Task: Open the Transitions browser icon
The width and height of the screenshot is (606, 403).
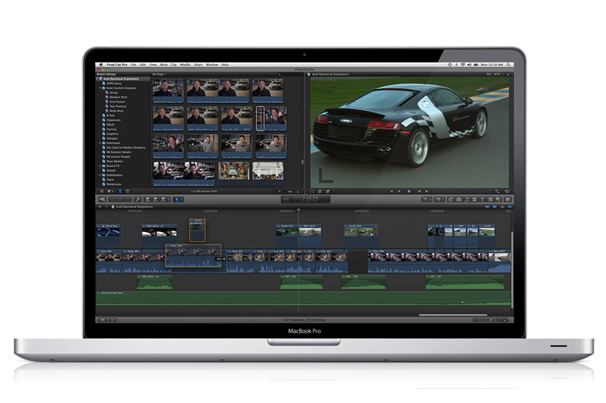Action: pos(475,199)
